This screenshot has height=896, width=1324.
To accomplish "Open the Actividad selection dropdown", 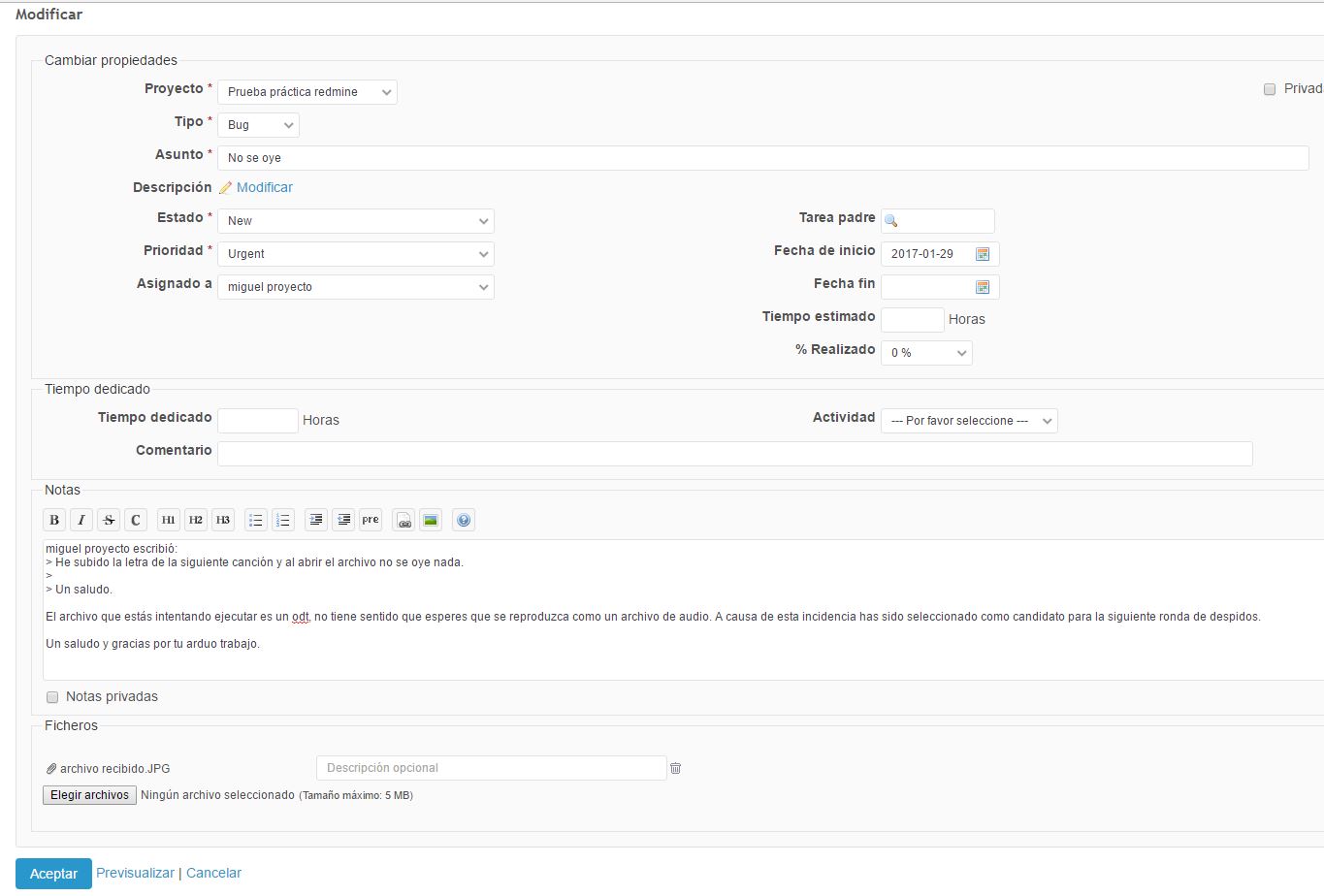I will click(x=969, y=421).
